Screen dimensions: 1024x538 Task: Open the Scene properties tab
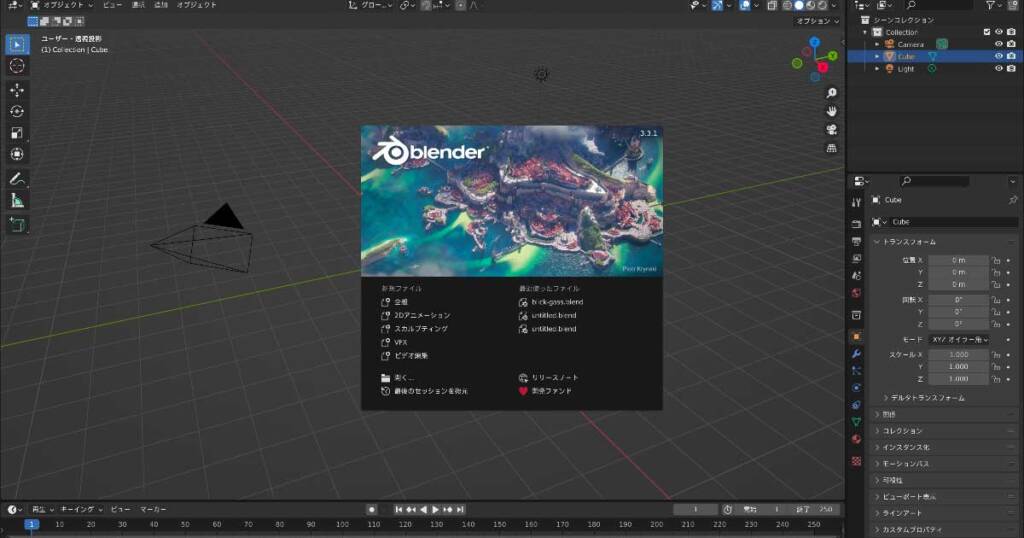(856, 276)
